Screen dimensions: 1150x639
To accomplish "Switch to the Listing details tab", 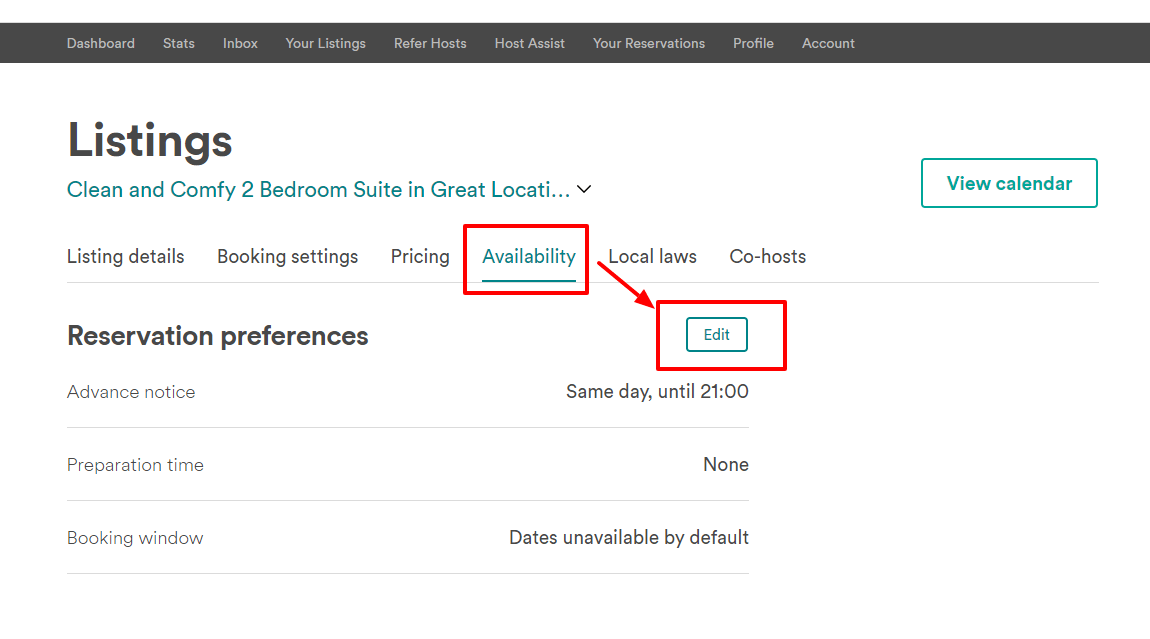I will (x=125, y=257).
